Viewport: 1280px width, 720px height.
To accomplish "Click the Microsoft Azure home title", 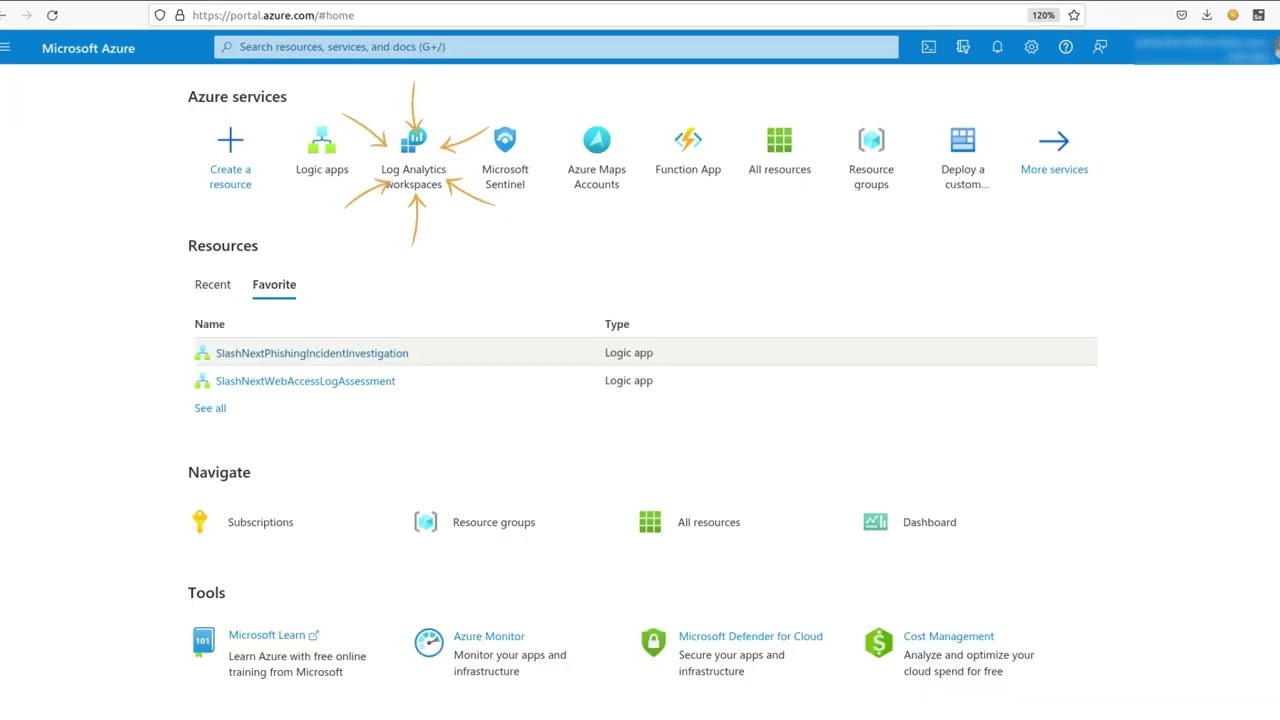I will click(x=88, y=48).
